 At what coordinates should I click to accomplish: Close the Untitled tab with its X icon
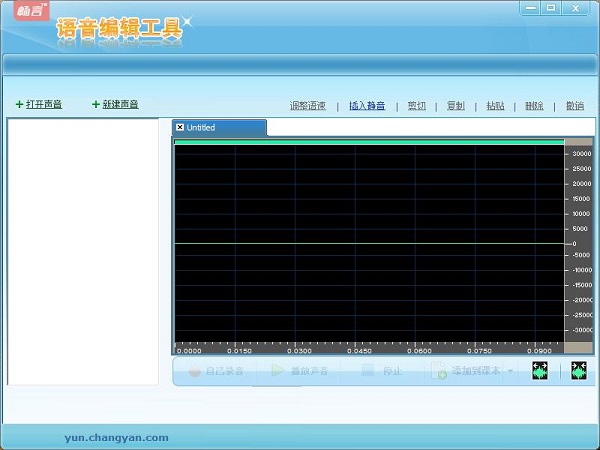pyautogui.click(x=180, y=128)
